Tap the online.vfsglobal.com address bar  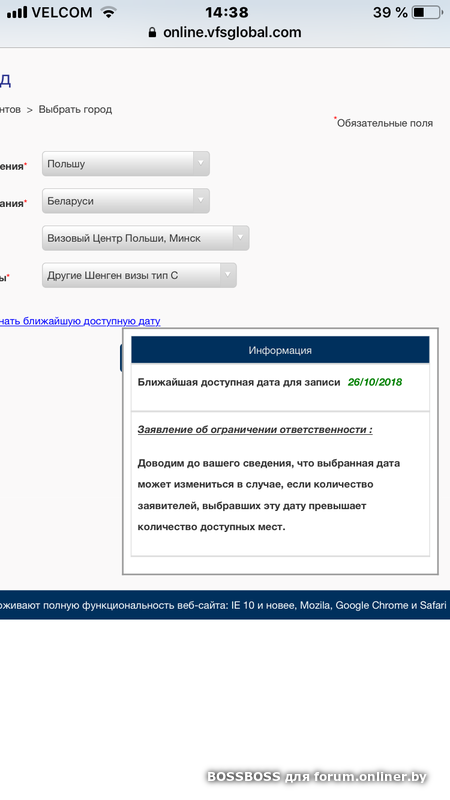(x=225, y=32)
